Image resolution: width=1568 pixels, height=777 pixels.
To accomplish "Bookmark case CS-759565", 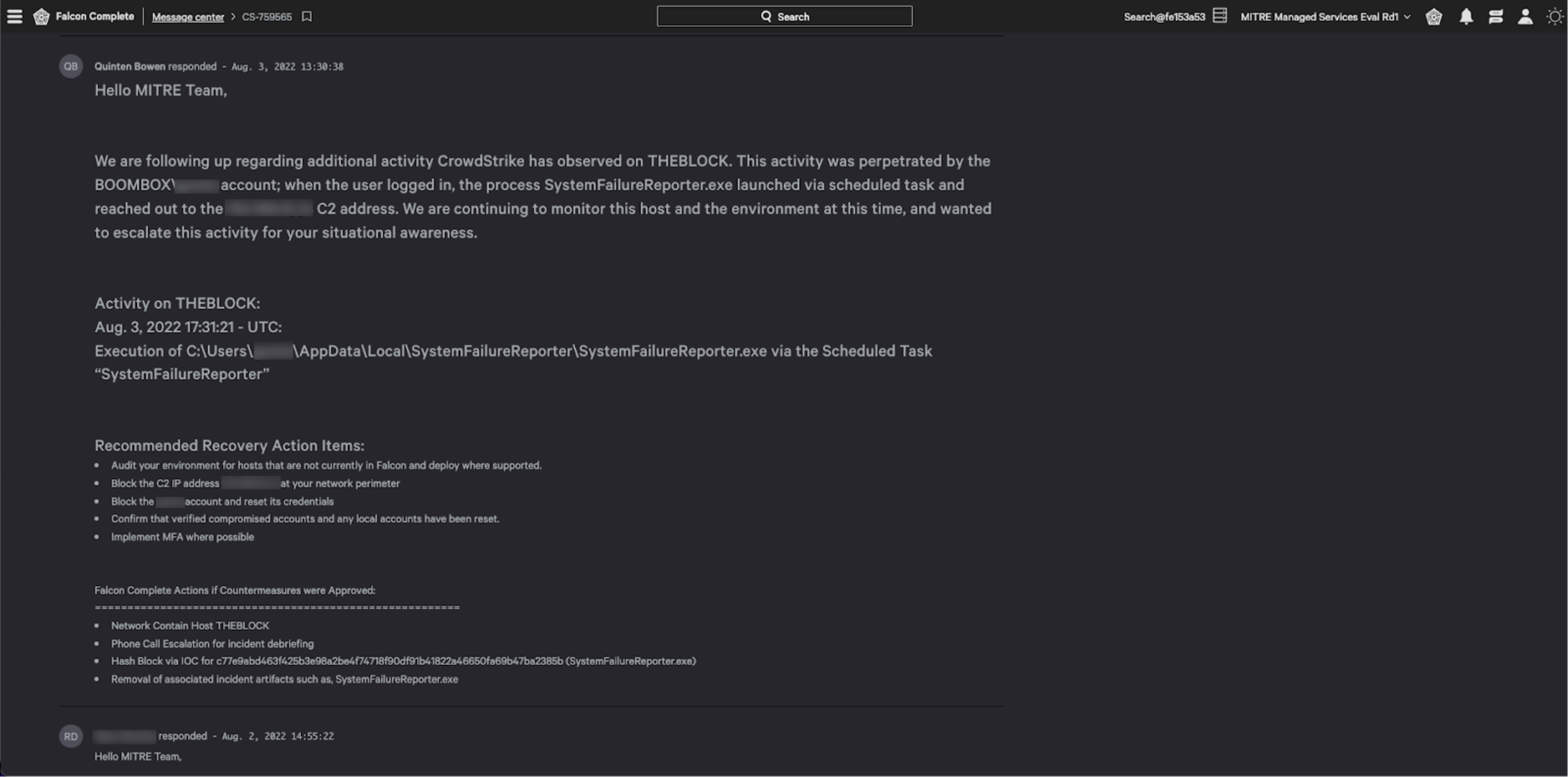I will click(307, 17).
